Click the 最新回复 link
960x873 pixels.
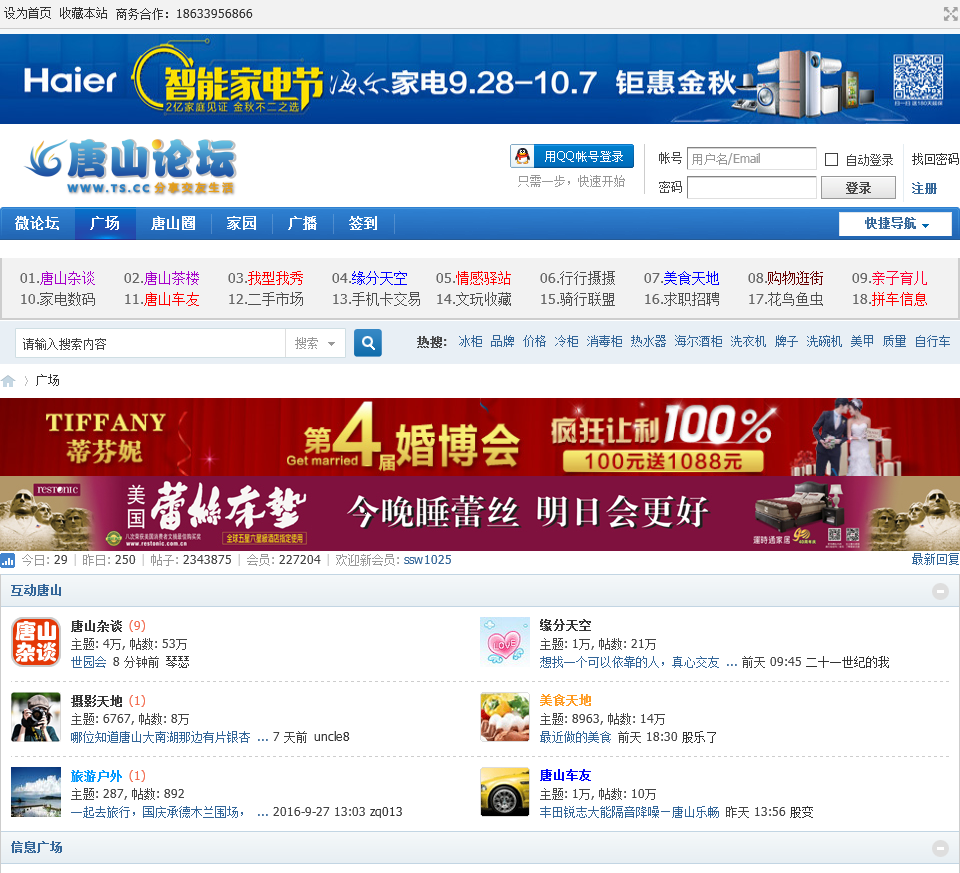click(x=935, y=560)
